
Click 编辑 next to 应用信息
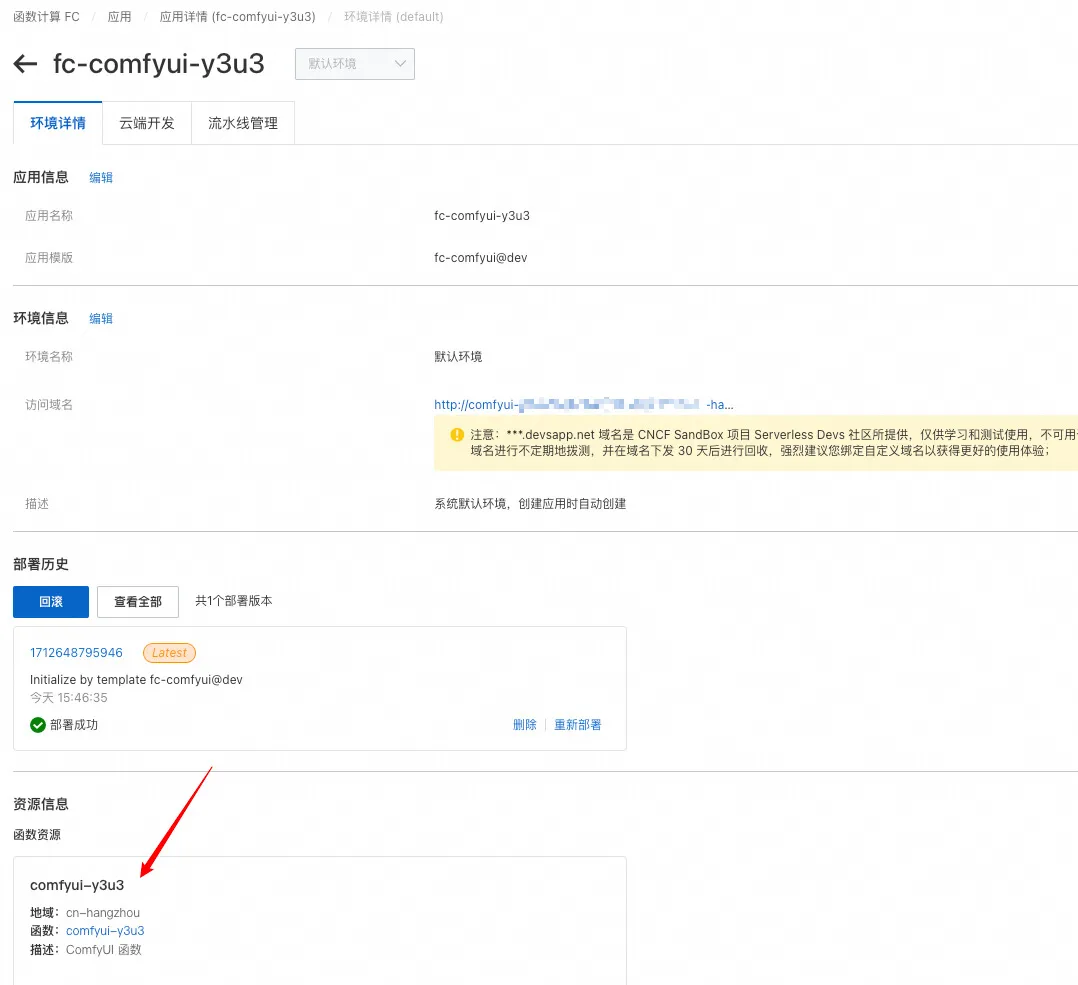click(101, 177)
